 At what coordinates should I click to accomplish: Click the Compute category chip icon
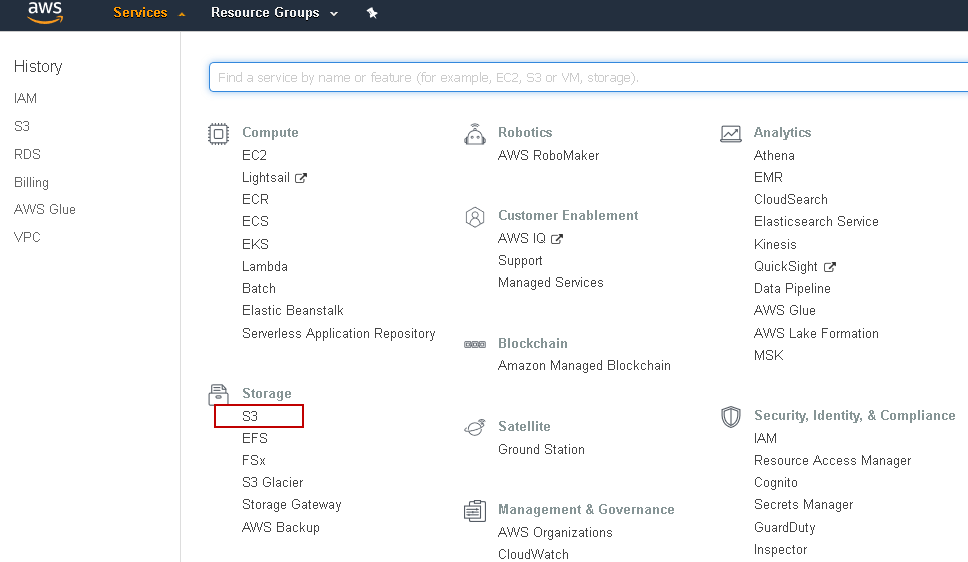[218, 133]
